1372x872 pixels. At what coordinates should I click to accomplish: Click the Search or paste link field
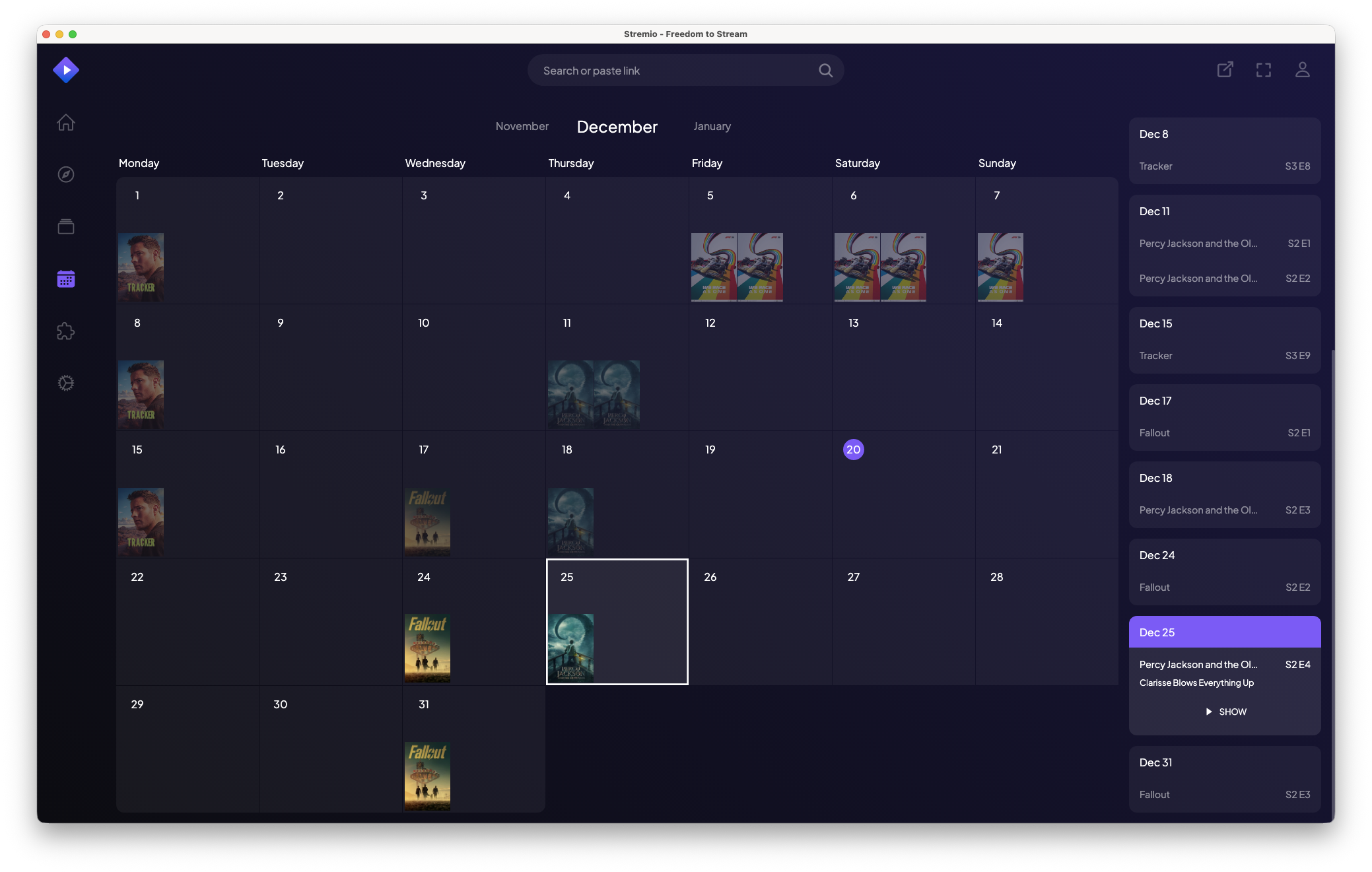point(660,70)
